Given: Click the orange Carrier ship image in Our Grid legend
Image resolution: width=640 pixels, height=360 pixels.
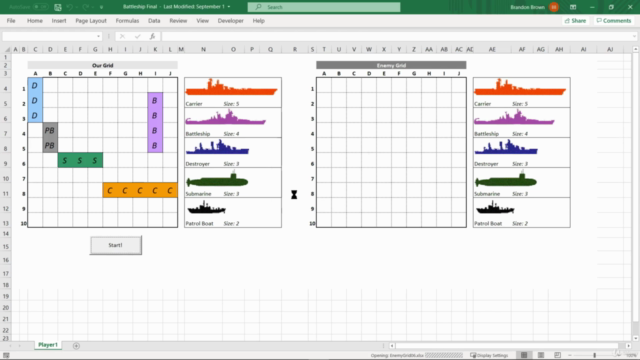Looking at the screenshot, I should click(231, 88).
